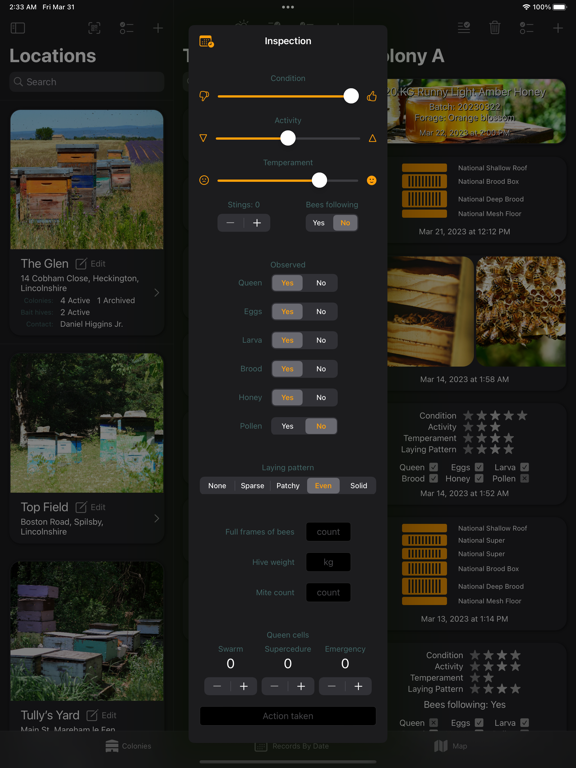Screen dimensions: 576x768
Task: Tap the three-dot multitasking icon at top
Action: point(288,7)
